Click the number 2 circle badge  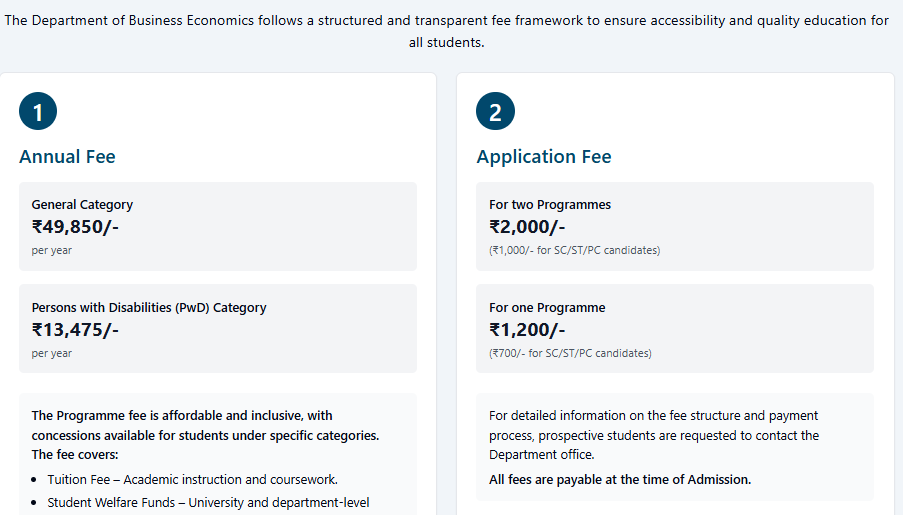[495, 112]
